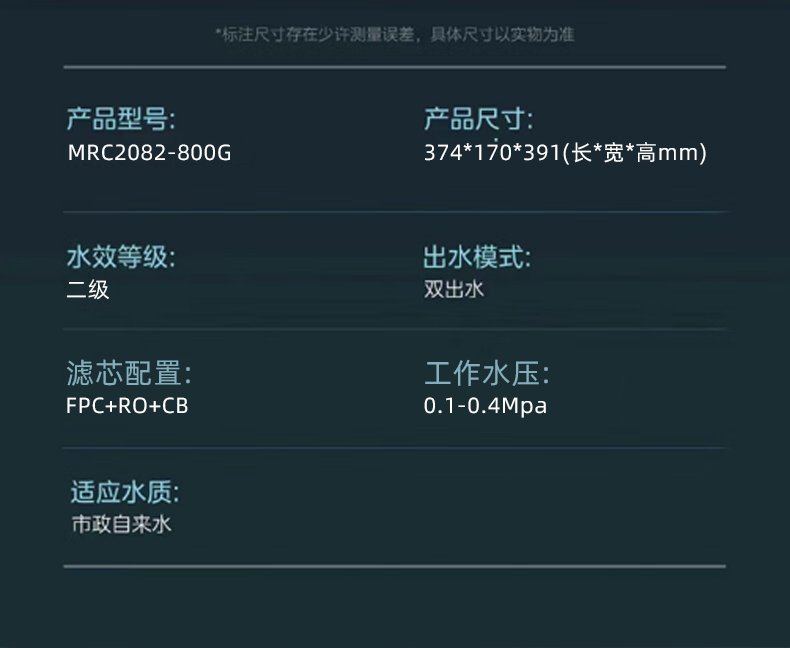Select the model number MRC2082-800G
This screenshot has height=648, width=790.
tap(150, 153)
